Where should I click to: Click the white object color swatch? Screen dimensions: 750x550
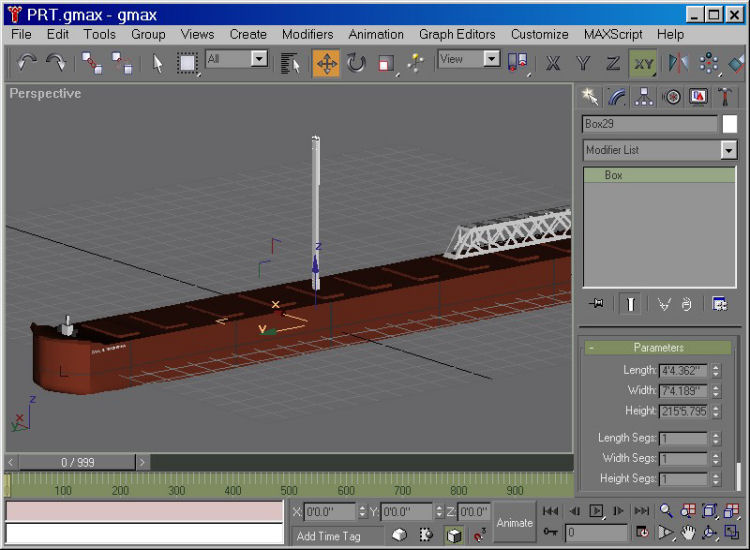[730, 124]
